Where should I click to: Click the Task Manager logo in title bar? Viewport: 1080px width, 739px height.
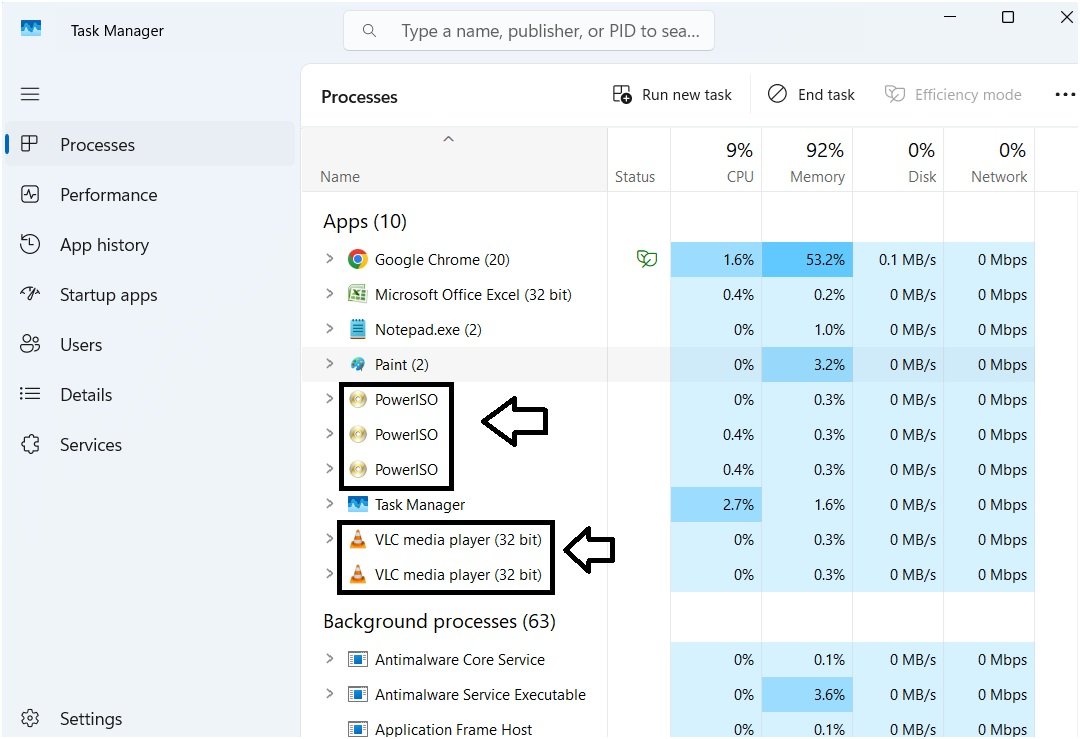pyautogui.click(x=30, y=29)
